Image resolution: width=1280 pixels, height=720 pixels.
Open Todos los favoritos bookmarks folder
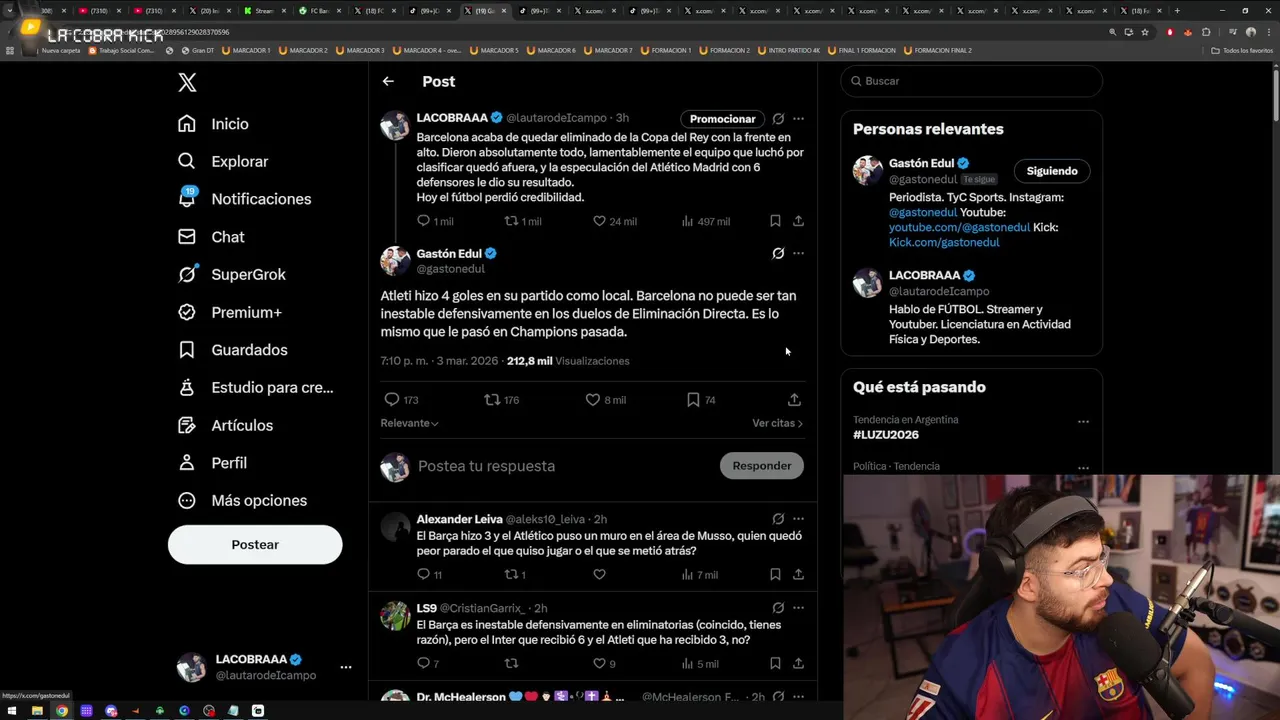(x=1242, y=50)
